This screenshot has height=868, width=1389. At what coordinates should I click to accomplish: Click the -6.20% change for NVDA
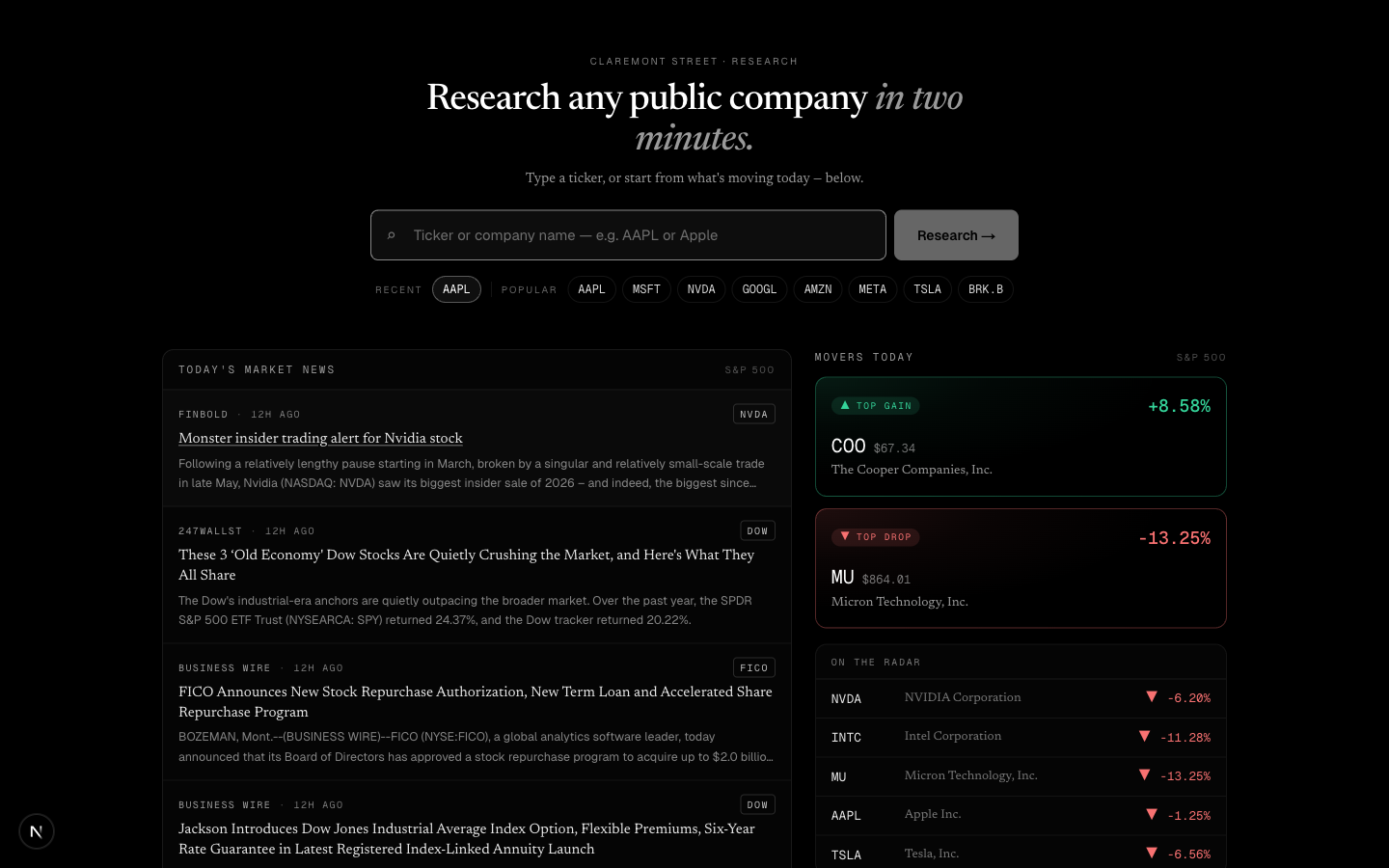(x=1188, y=698)
